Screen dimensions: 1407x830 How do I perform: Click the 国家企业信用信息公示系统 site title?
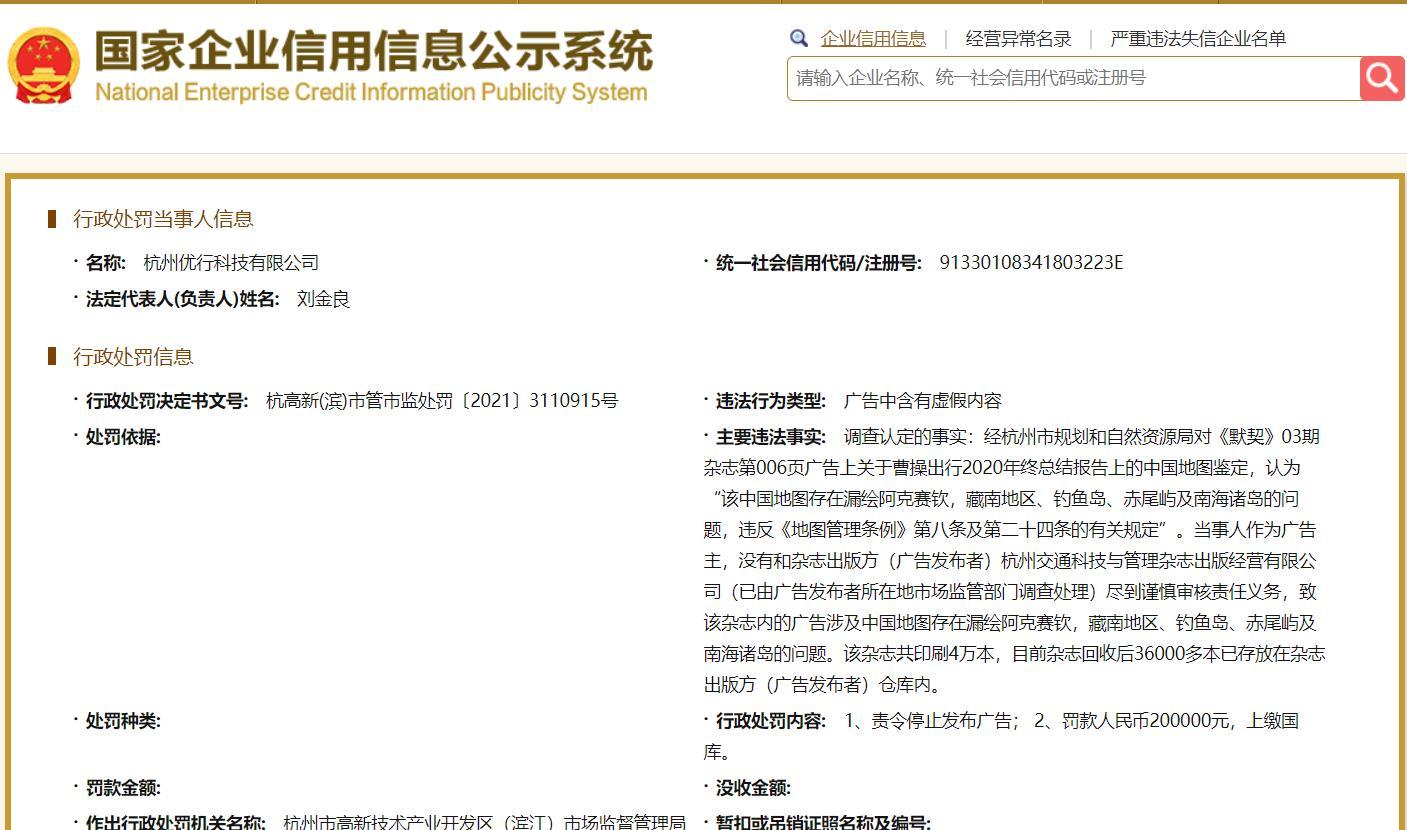374,51
